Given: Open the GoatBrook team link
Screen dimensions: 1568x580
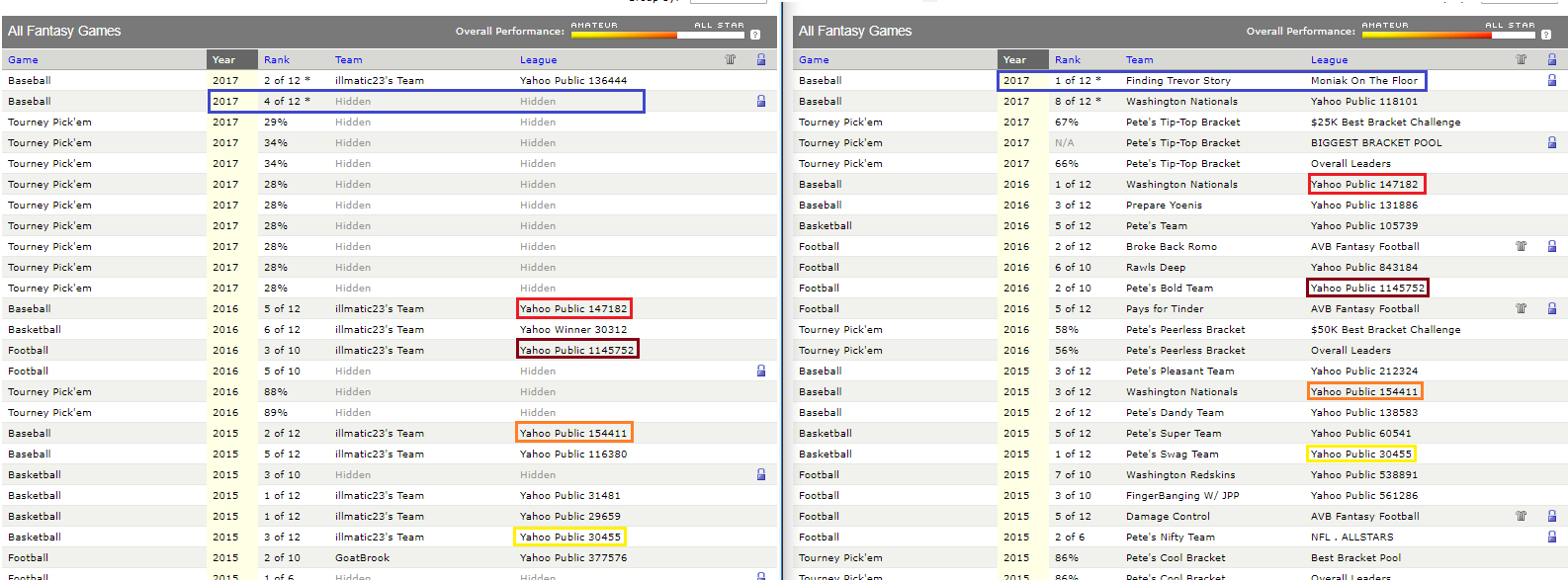Looking at the screenshot, I should point(362,558).
